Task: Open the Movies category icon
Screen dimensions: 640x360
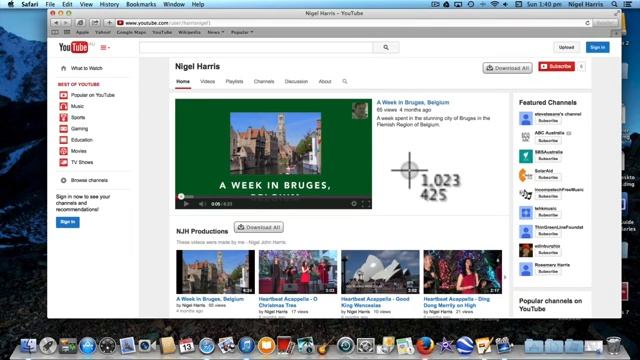Action: (63, 151)
